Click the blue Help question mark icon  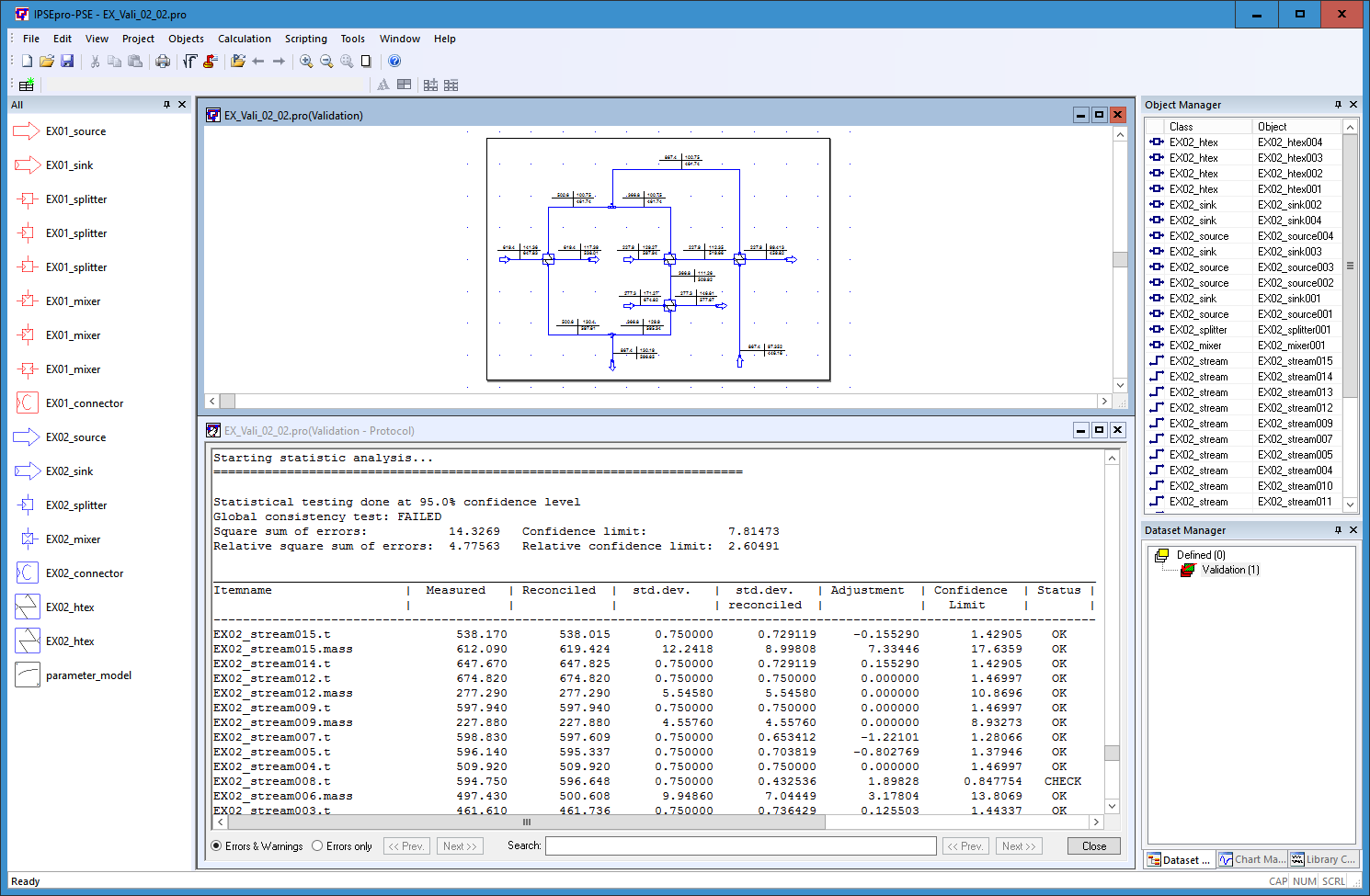pyautogui.click(x=394, y=62)
